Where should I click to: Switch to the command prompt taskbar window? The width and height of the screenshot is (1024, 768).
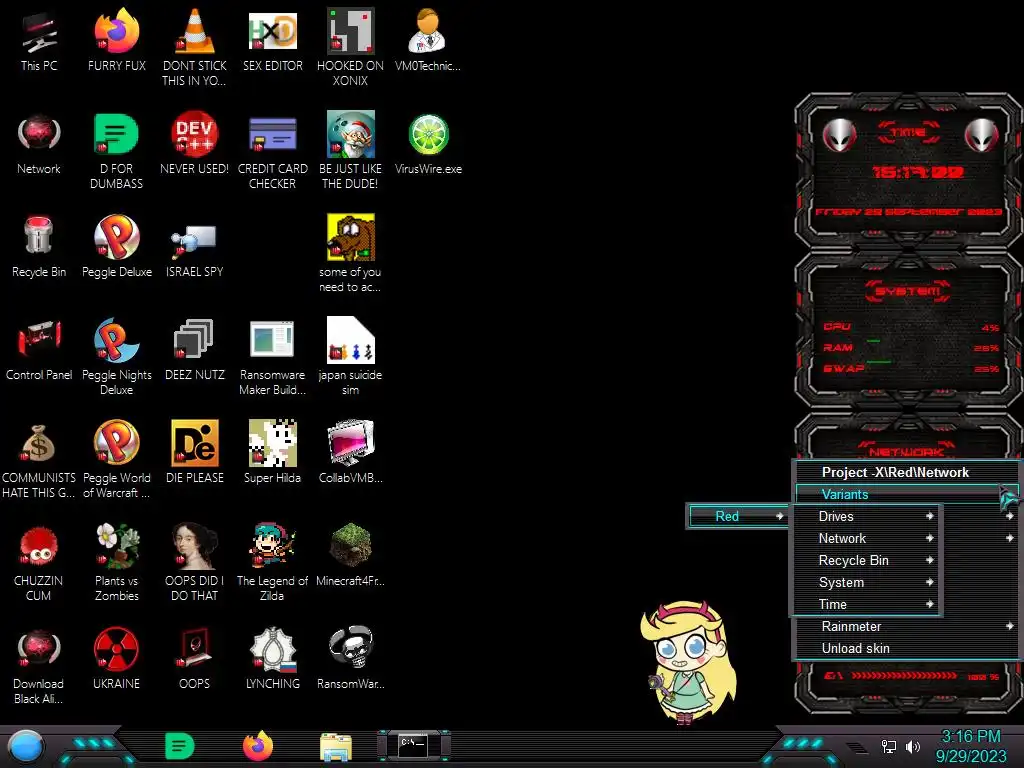[x=413, y=745]
